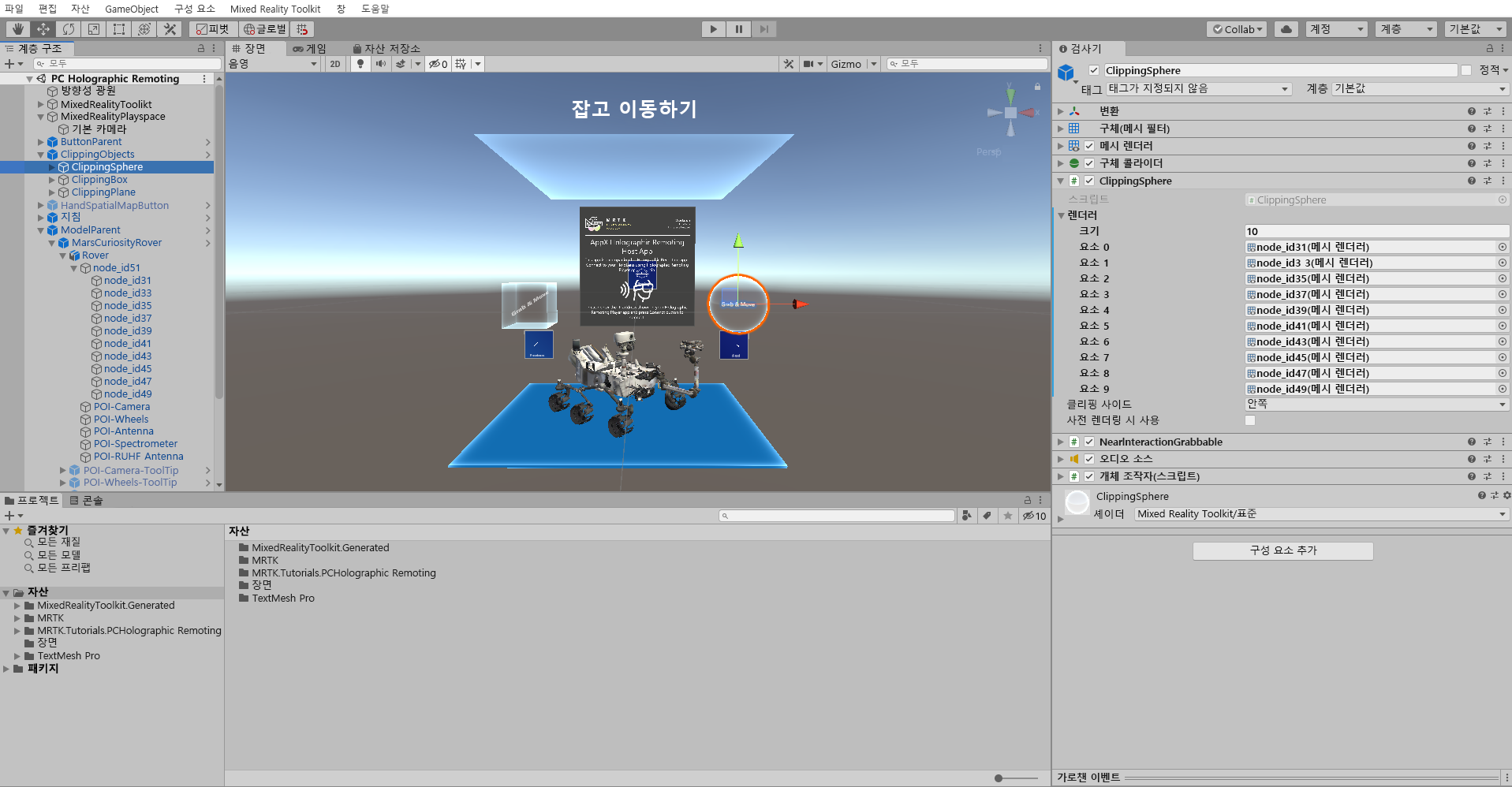Image resolution: width=1512 pixels, height=787 pixels.
Task: Open ClippingSphere script component help icon
Action: [1471, 181]
